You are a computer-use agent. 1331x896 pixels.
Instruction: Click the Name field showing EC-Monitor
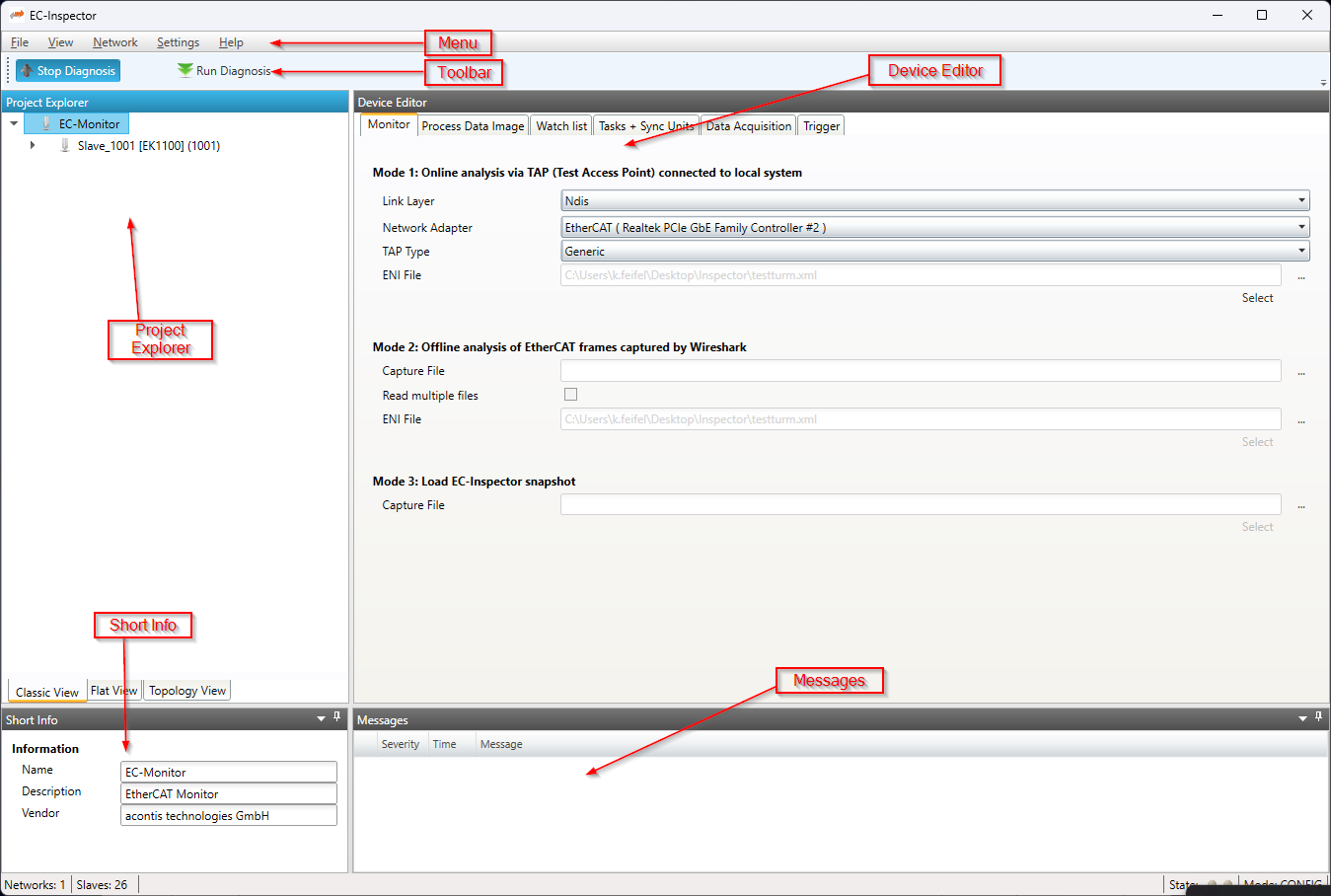(228, 772)
